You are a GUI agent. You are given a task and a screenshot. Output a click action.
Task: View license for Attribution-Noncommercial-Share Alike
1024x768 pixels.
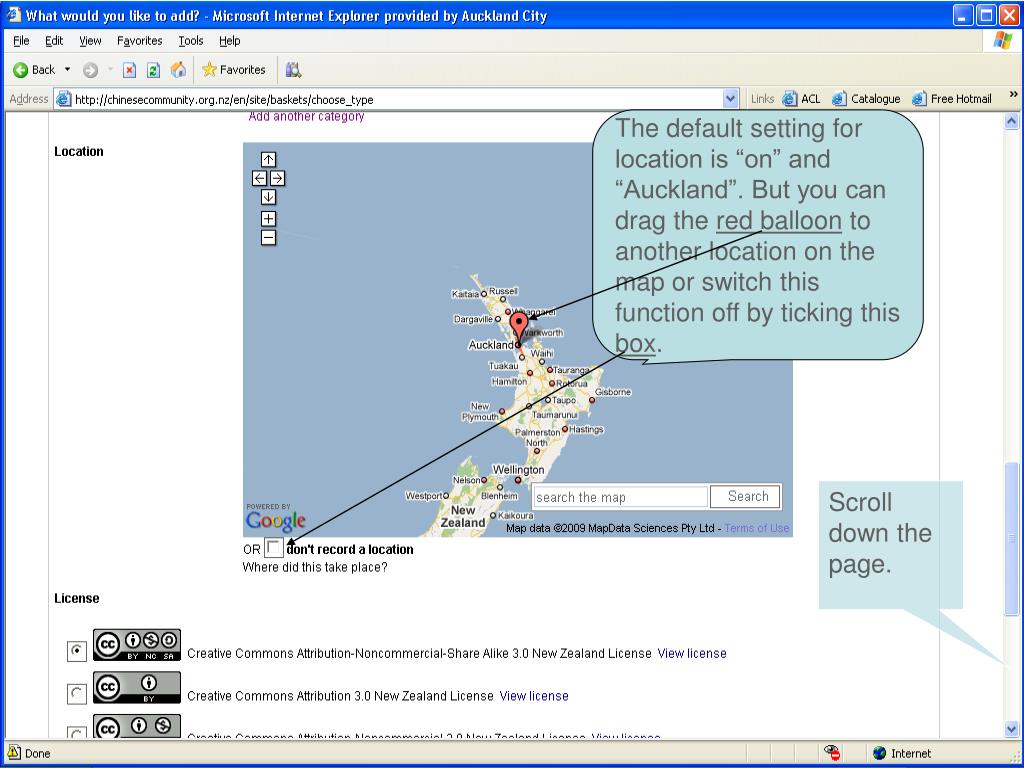coord(692,653)
